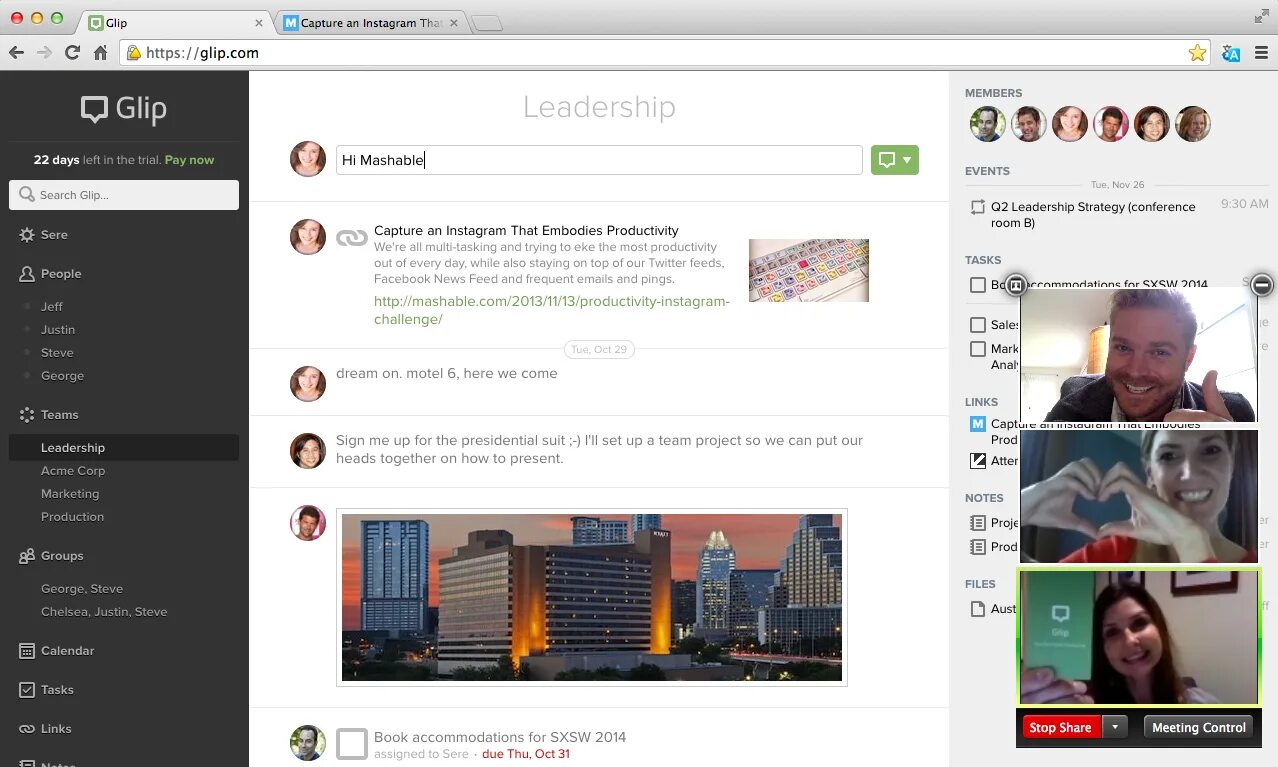Click the link chain icon beside Mashable post
Viewport: 1278px width, 767px height.
click(x=351, y=238)
